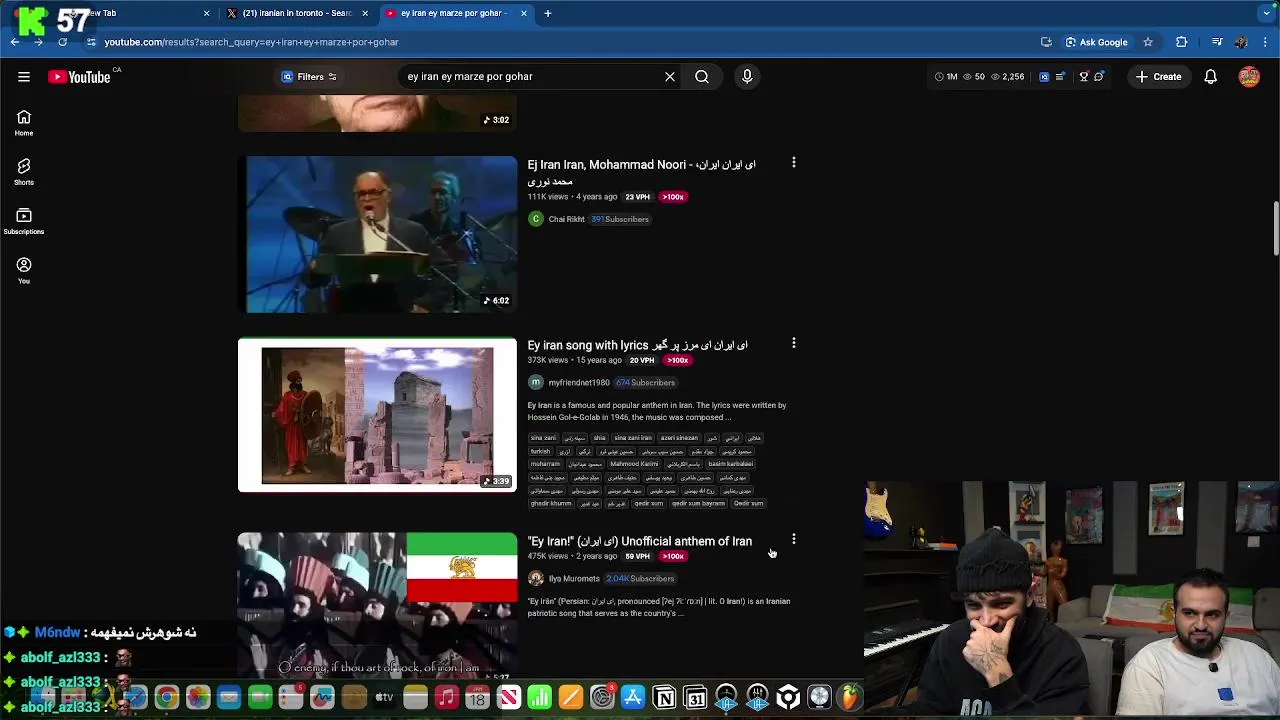This screenshot has height=720, width=1280.
Task: Open the Music app from the dock
Action: (x=446, y=697)
